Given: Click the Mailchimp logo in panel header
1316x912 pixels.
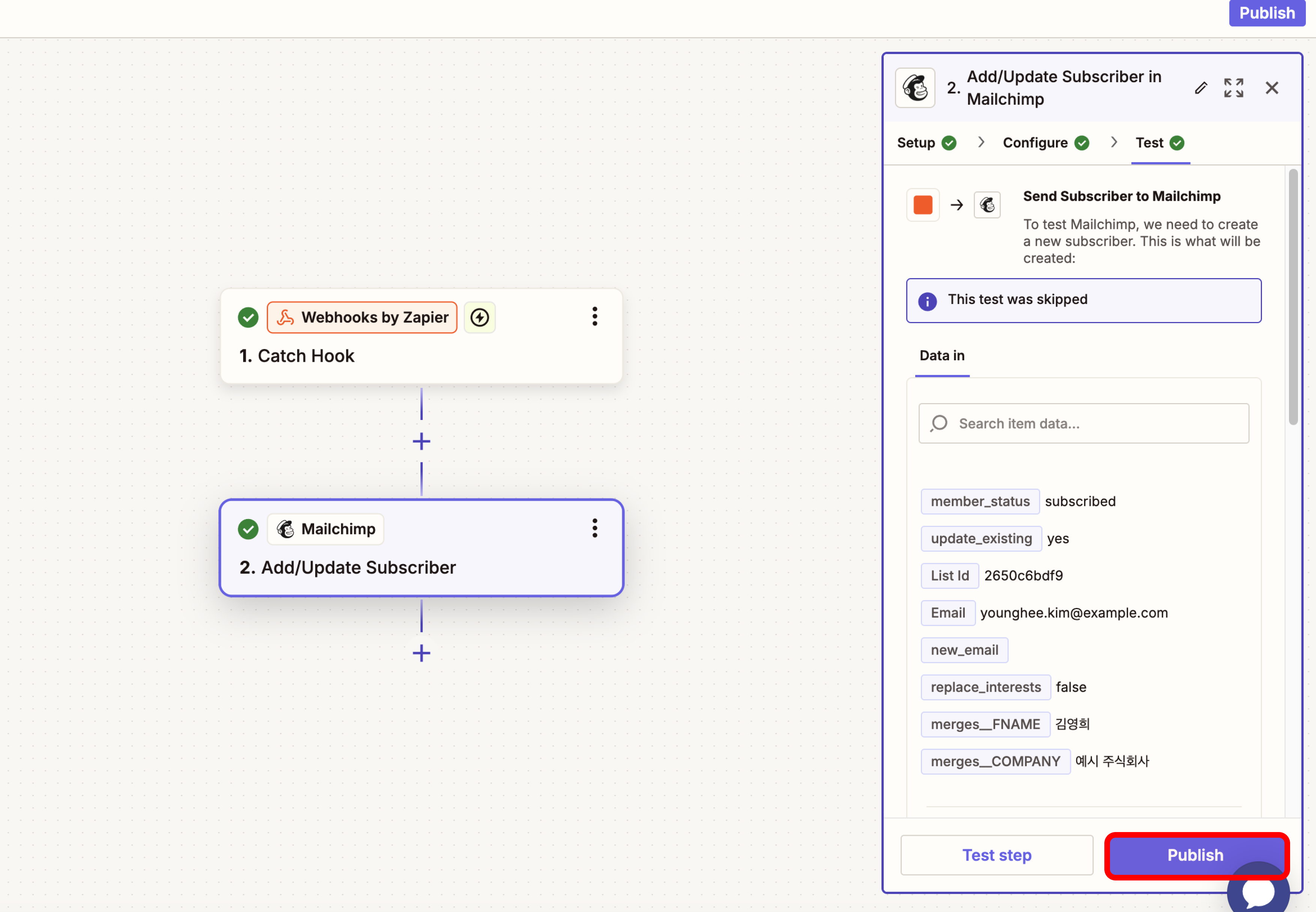Looking at the screenshot, I should pyautogui.click(x=915, y=88).
